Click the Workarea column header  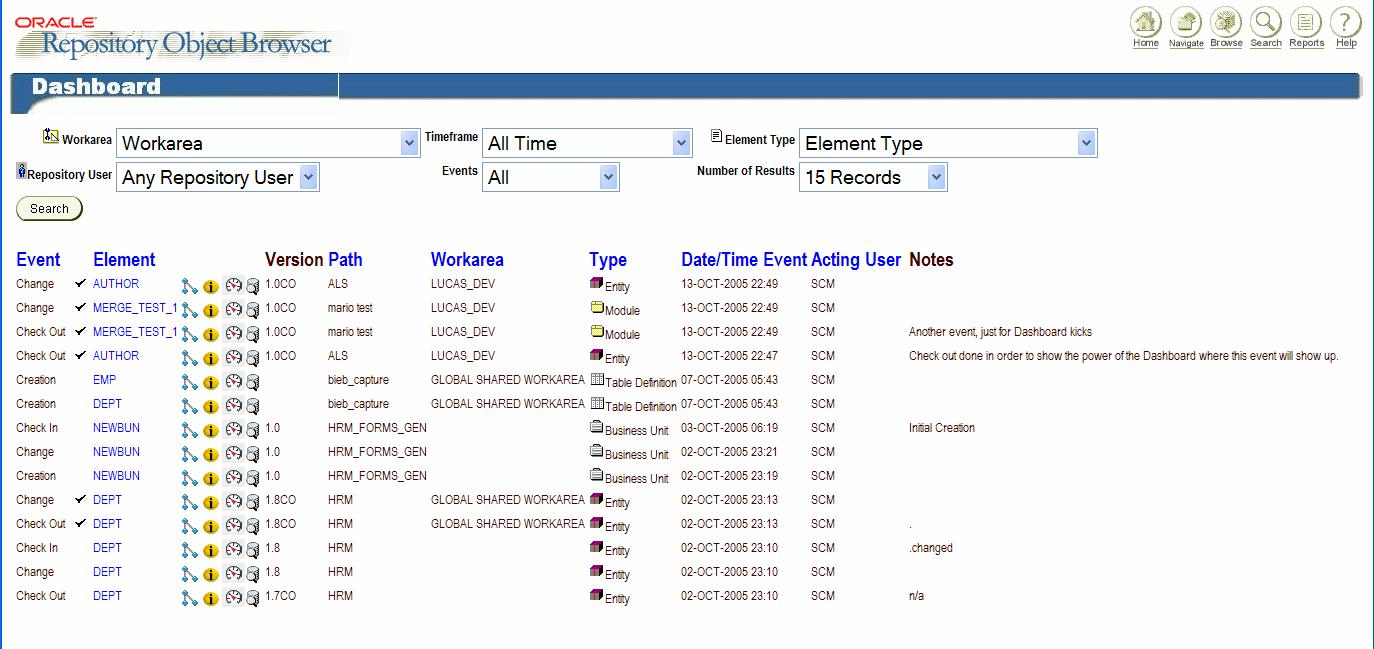coord(467,260)
